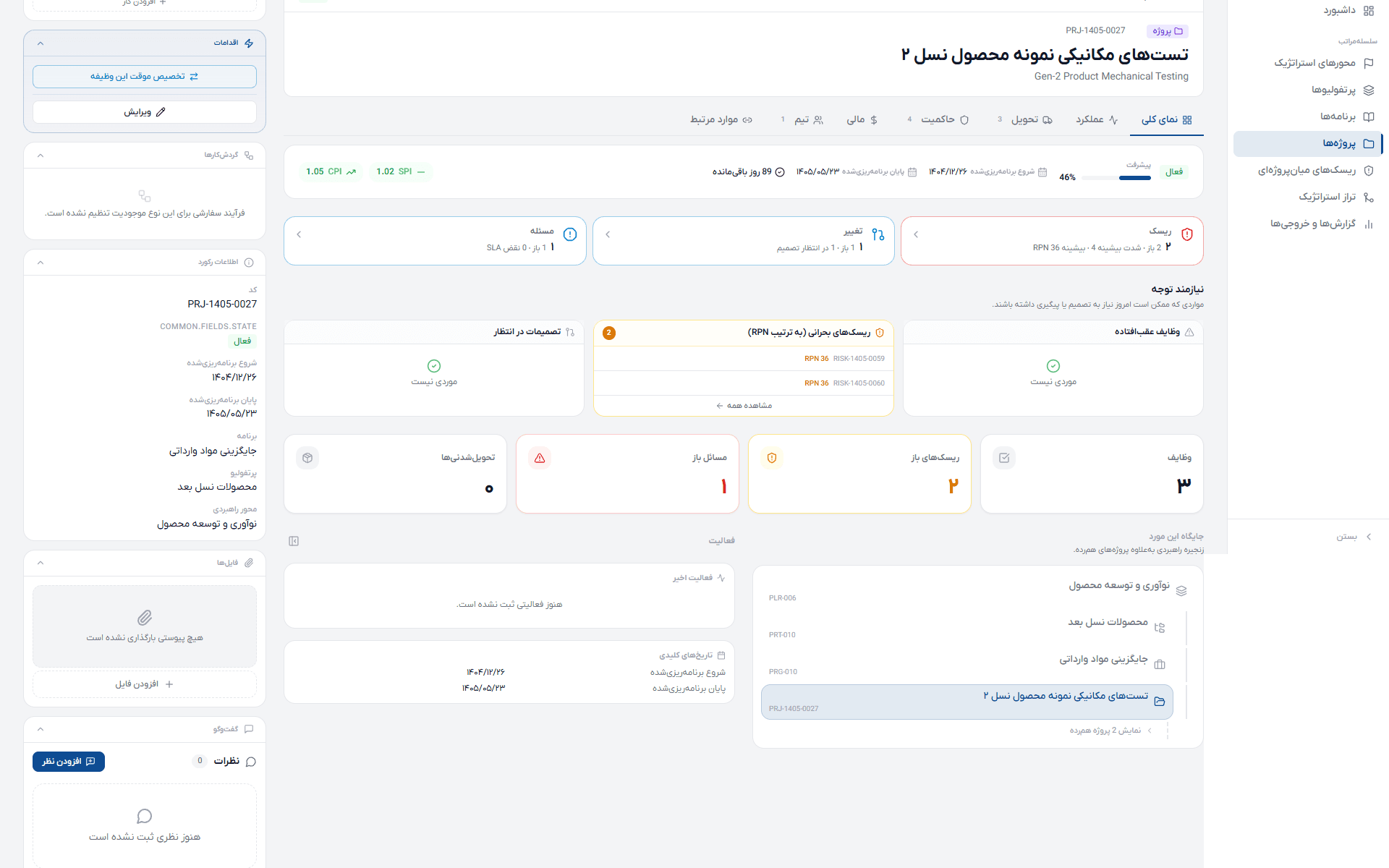The height and width of the screenshot is (868, 1389).
Task: Click the warning triangle icon on مسائل باز tile
Action: pyautogui.click(x=540, y=458)
